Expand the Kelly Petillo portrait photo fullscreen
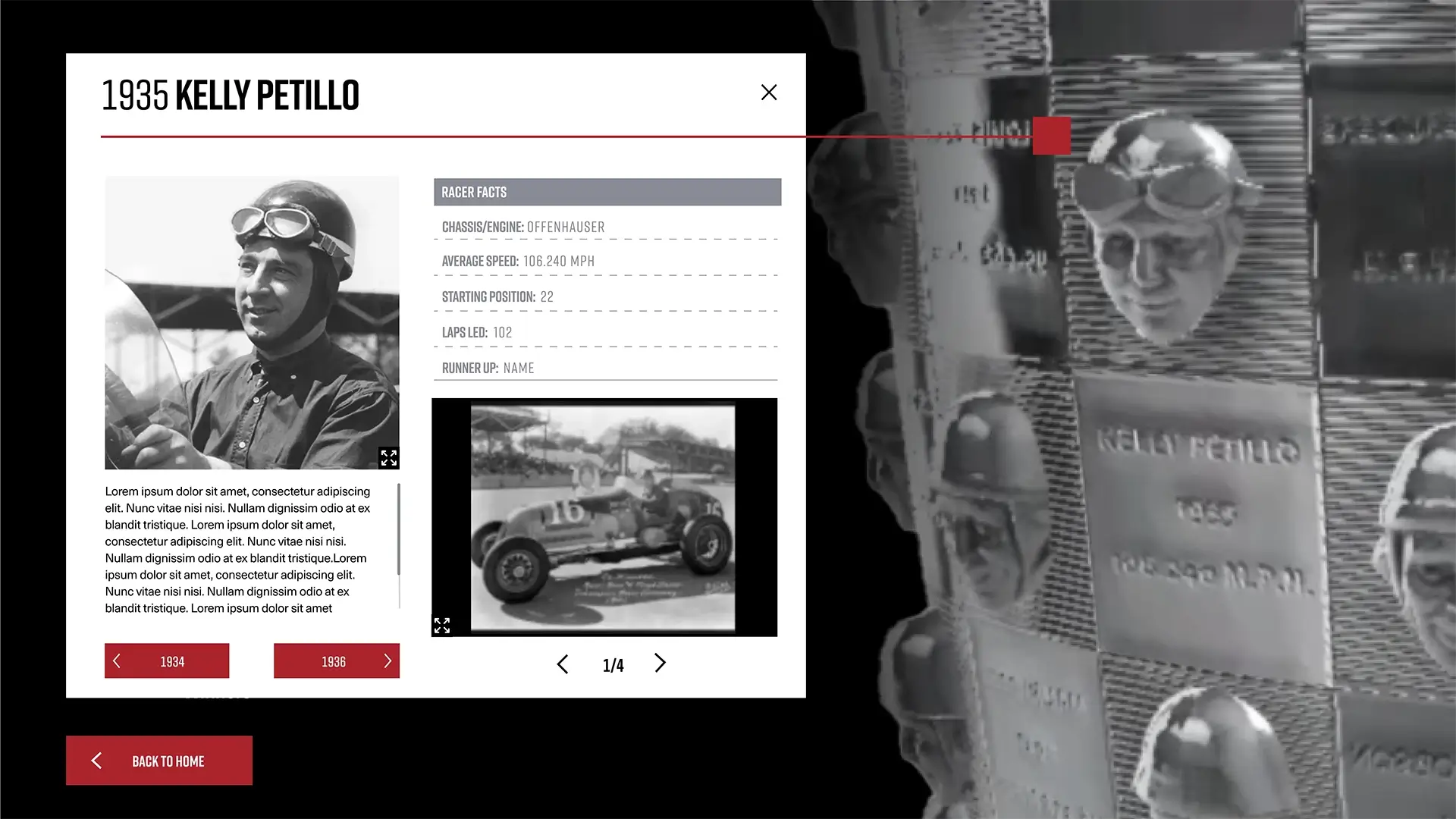Image resolution: width=1456 pixels, height=819 pixels. click(x=388, y=458)
